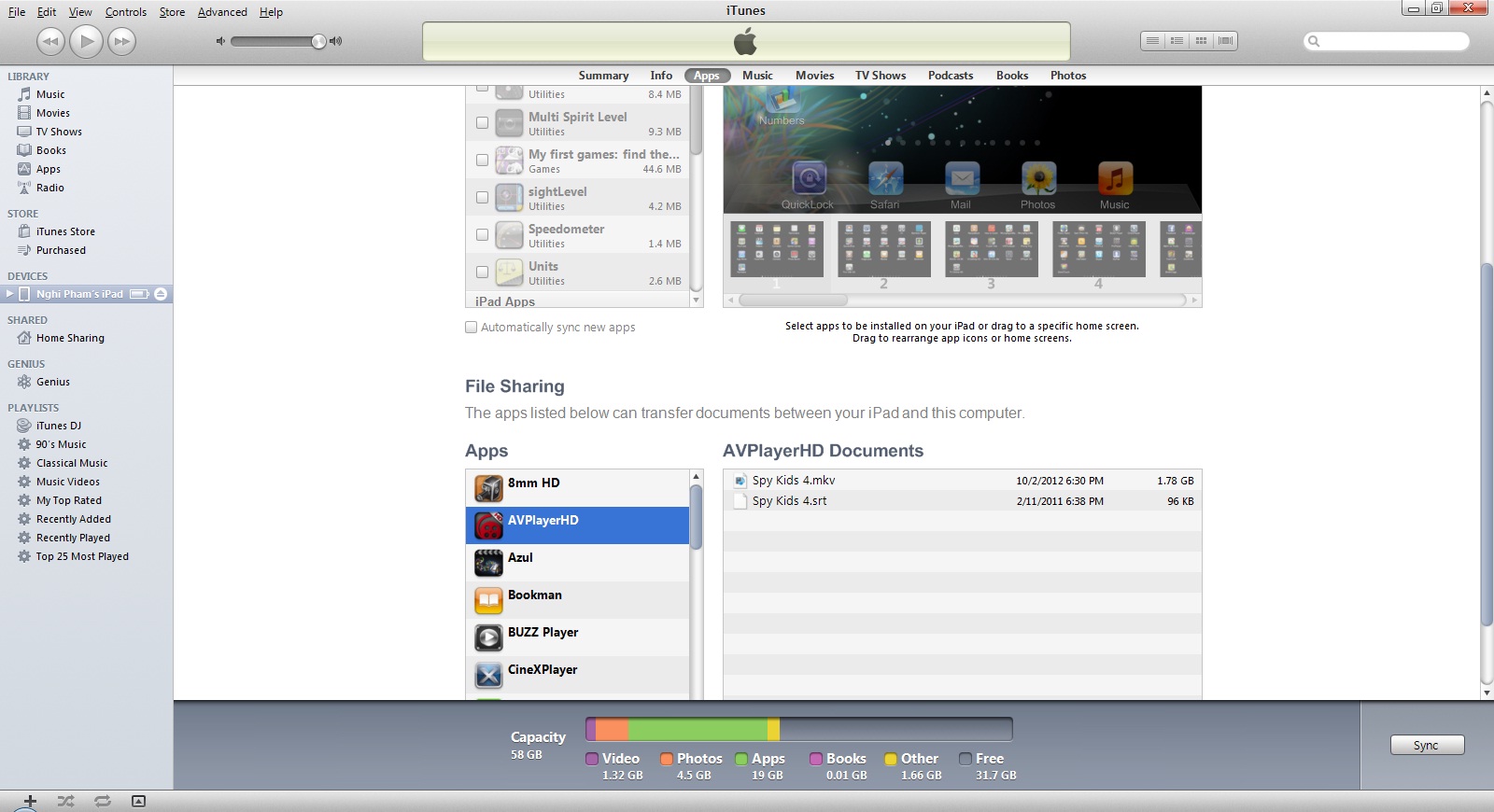Click the Previous track button
The image size is (1494, 812).
(x=50, y=41)
